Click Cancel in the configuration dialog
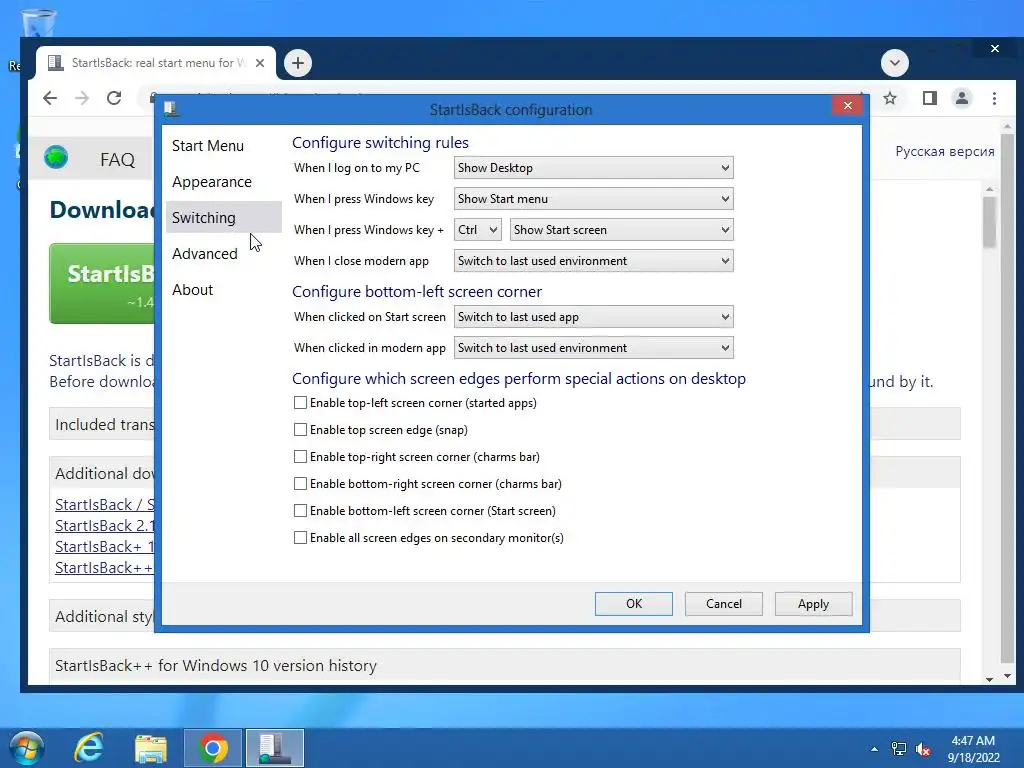This screenshot has width=1024, height=768. tap(724, 604)
